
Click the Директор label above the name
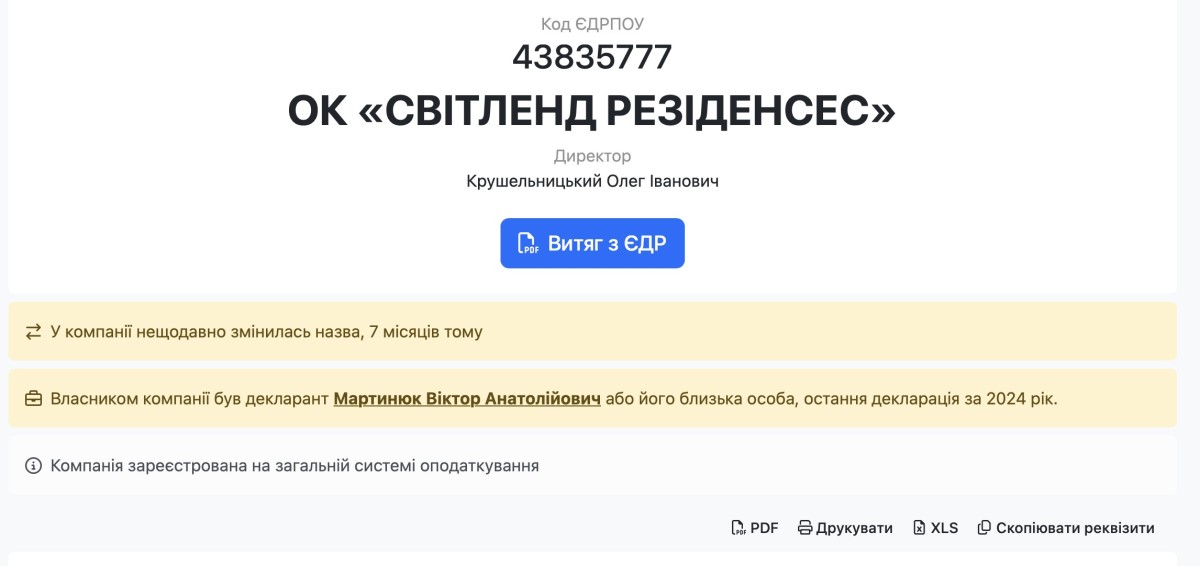point(592,156)
